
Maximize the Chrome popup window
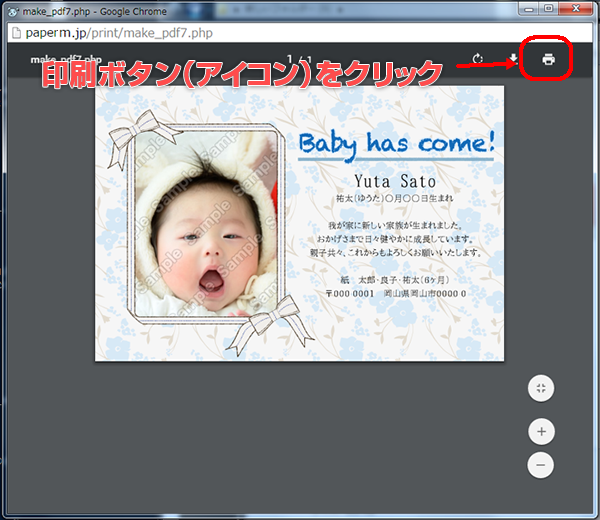point(548,9)
